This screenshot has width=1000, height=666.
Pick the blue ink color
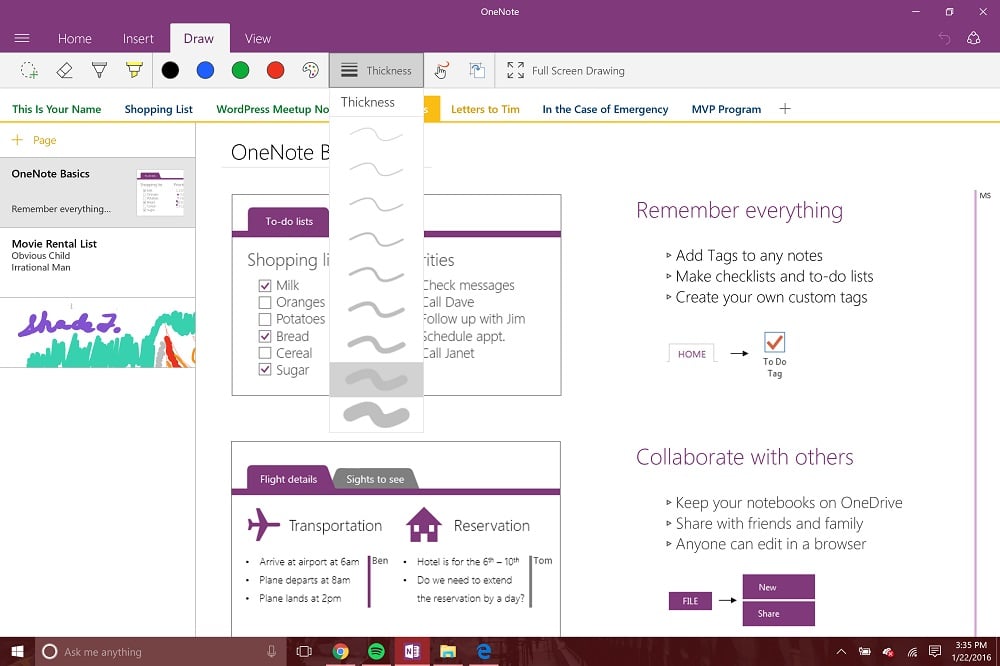point(205,70)
